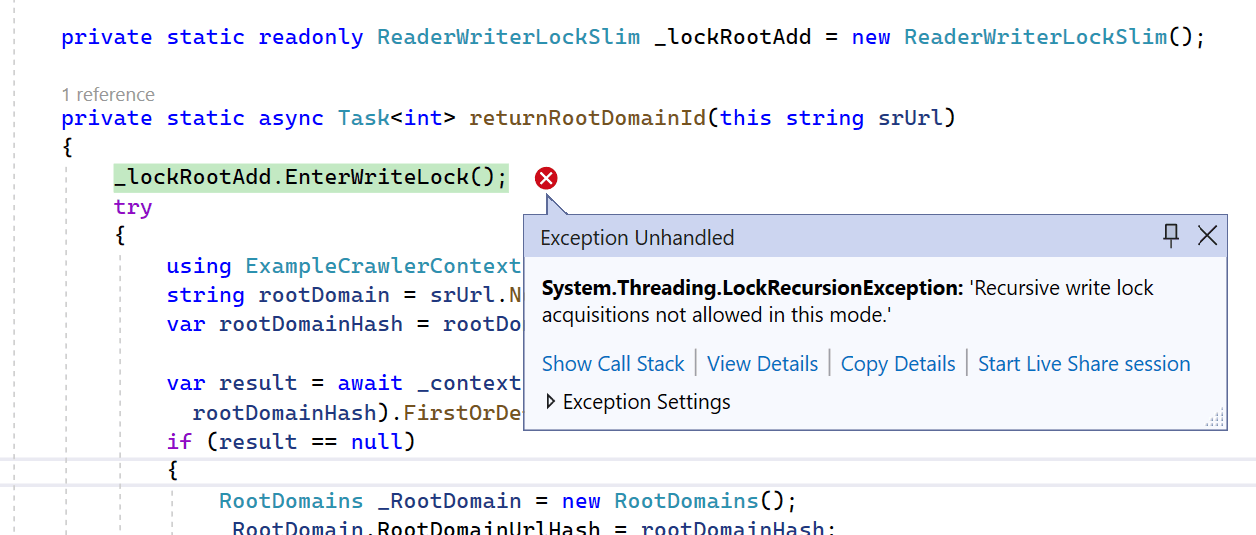
Task: Open View Details link
Action: (x=763, y=364)
